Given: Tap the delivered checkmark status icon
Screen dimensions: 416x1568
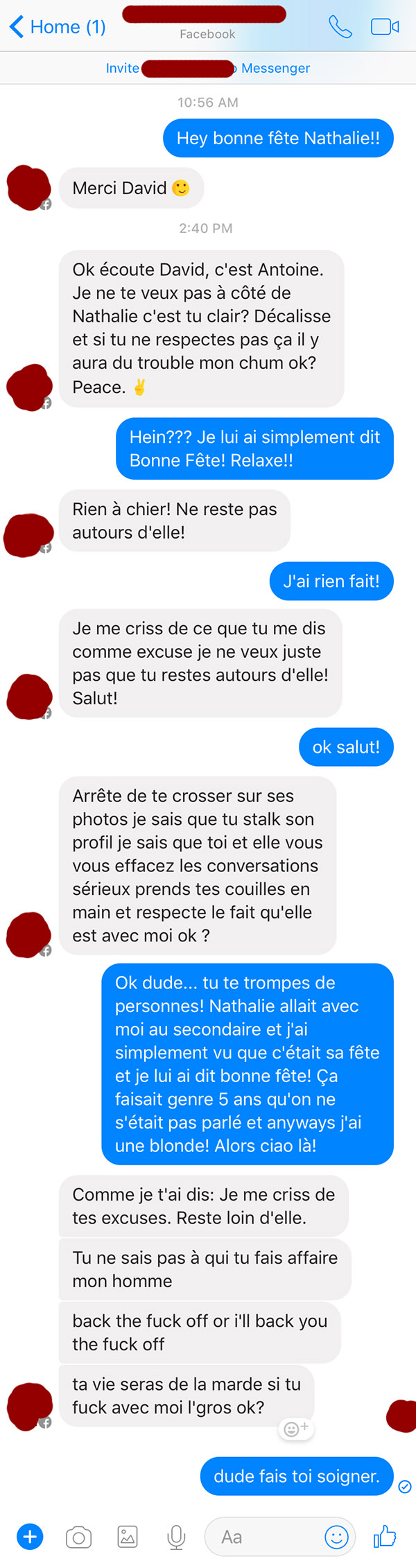Looking at the screenshot, I should click(405, 1486).
